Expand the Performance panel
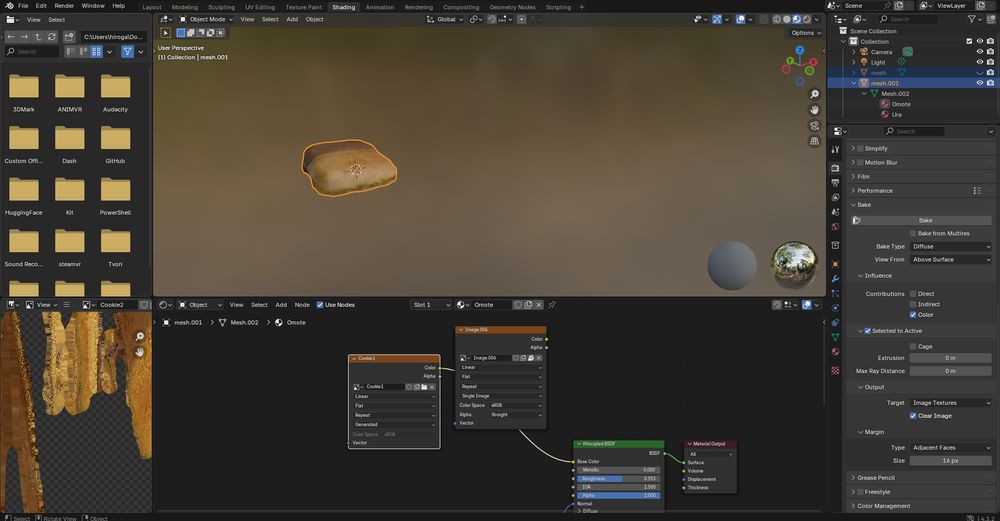1000x521 pixels. (x=875, y=190)
